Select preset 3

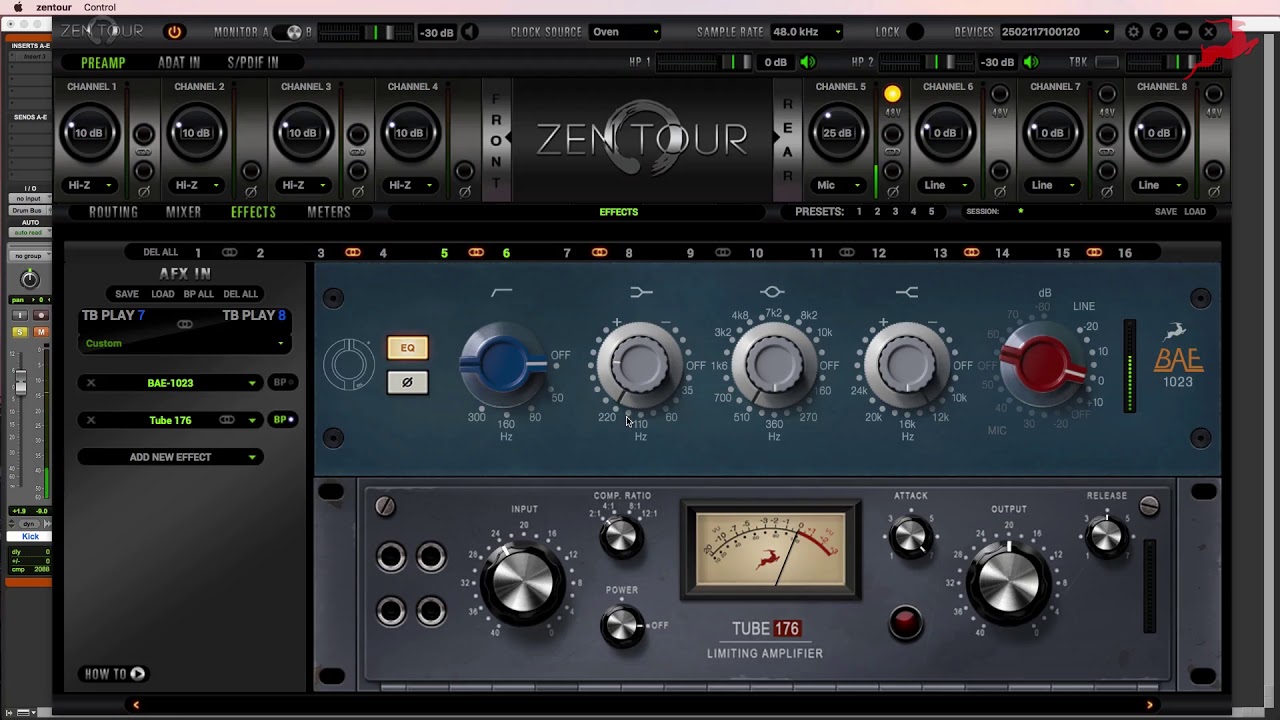coord(895,212)
